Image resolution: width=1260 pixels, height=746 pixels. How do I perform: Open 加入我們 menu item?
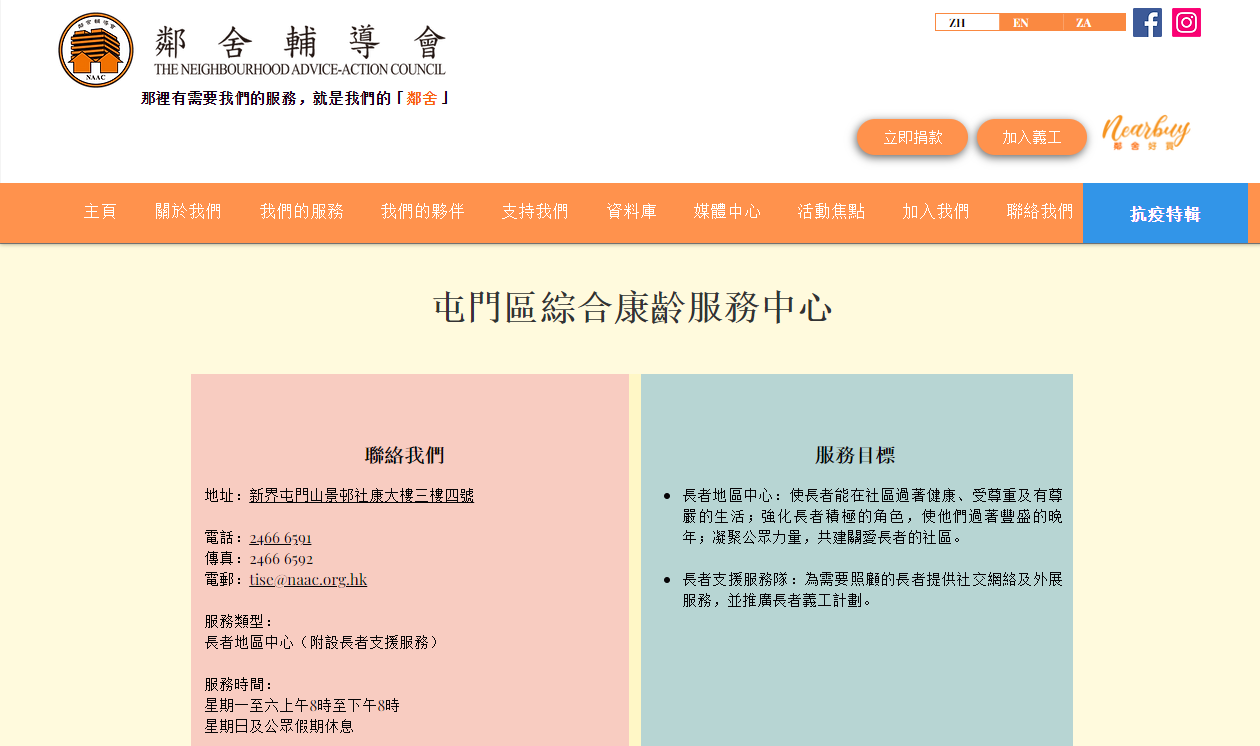click(935, 212)
